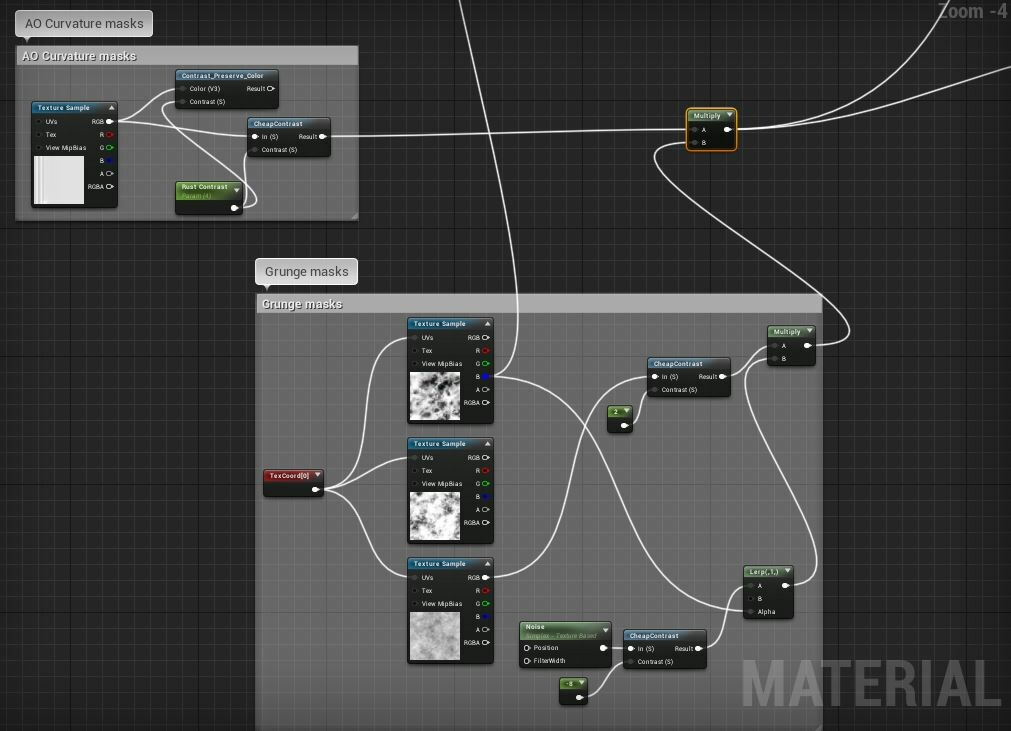Viewport: 1011px width, 731px height.
Task: Select the white texture preview in AO Texture Sample
Action: (x=59, y=180)
